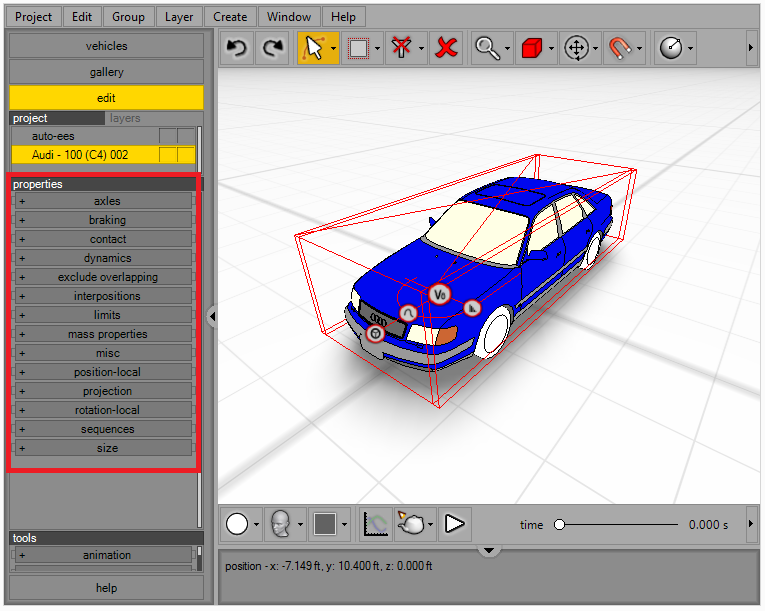
Task: Switch to the layers tab
Action: [x=125, y=118]
